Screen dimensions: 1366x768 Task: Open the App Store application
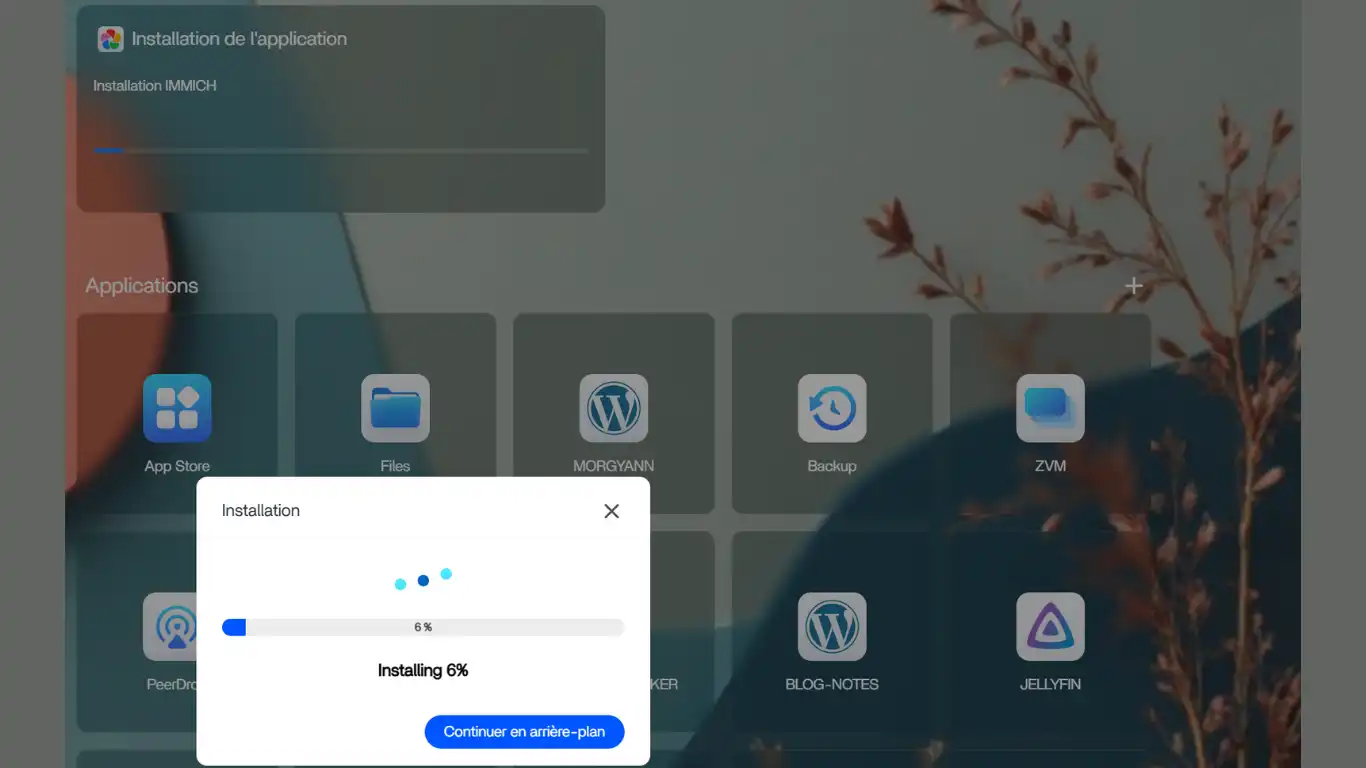pyautogui.click(x=177, y=409)
